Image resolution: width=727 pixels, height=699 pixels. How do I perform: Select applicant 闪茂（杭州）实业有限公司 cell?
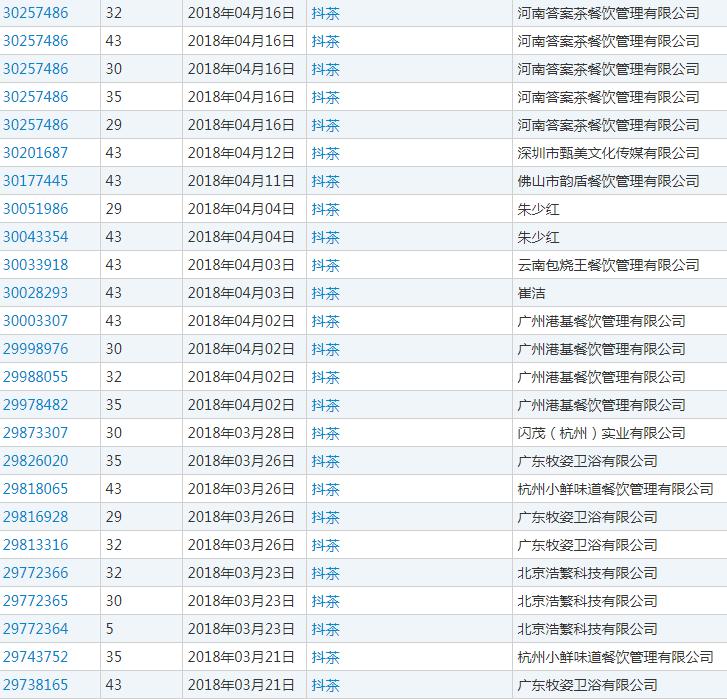(x=601, y=433)
